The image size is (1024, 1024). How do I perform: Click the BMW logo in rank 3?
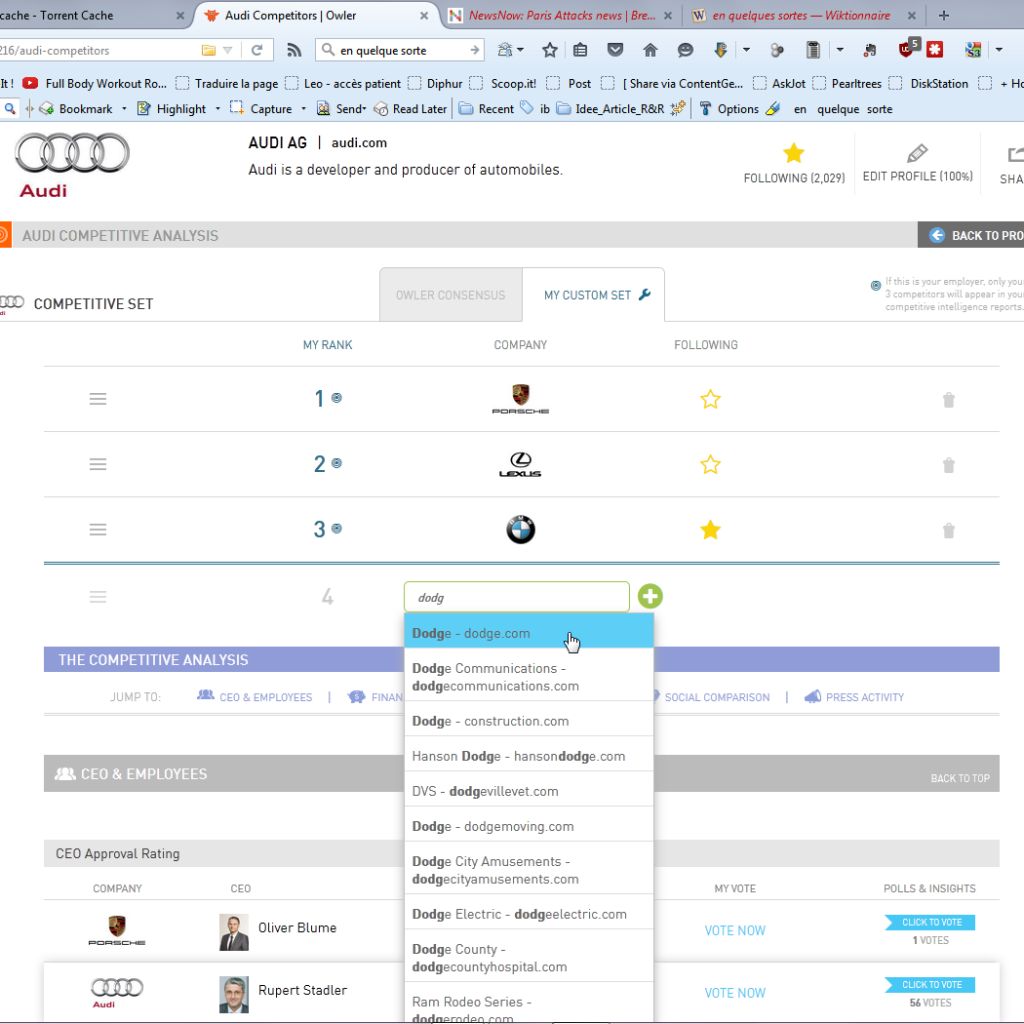coord(520,530)
